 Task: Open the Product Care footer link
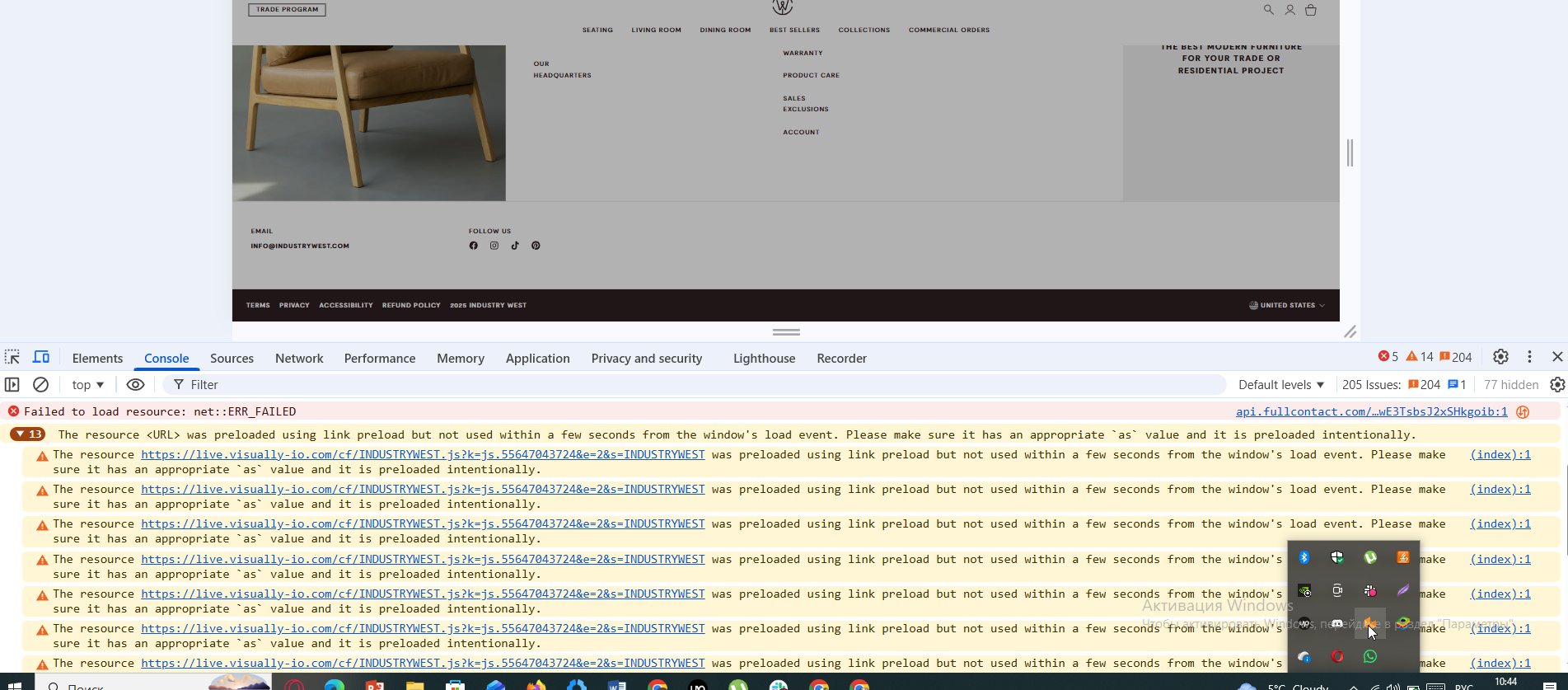812,75
